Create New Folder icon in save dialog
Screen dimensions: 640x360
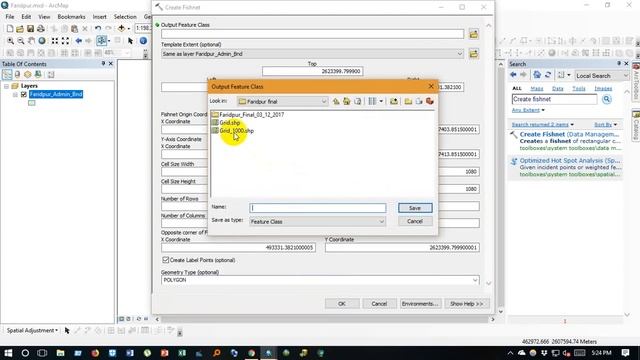point(408,101)
